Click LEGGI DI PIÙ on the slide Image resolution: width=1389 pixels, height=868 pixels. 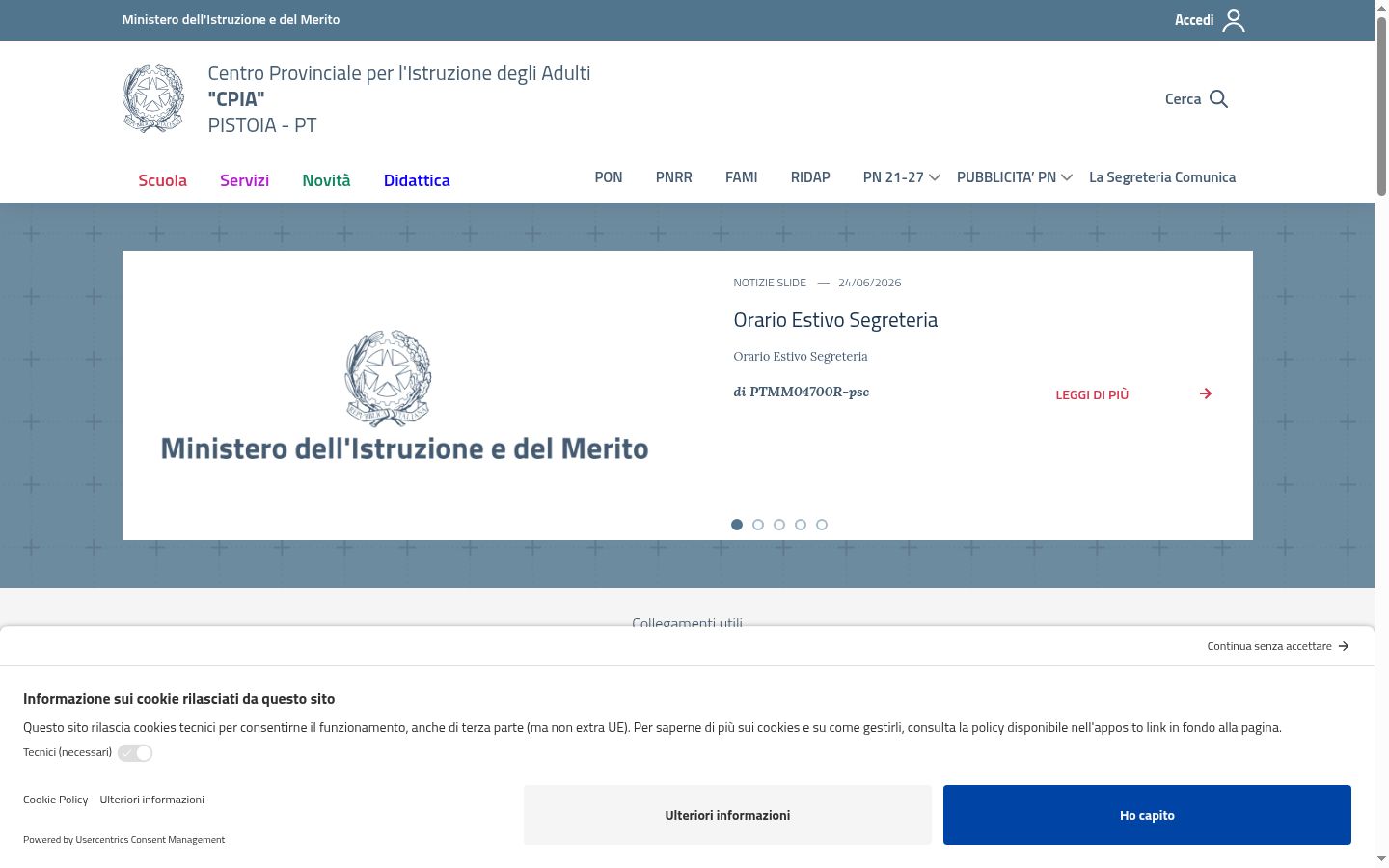(x=1092, y=394)
